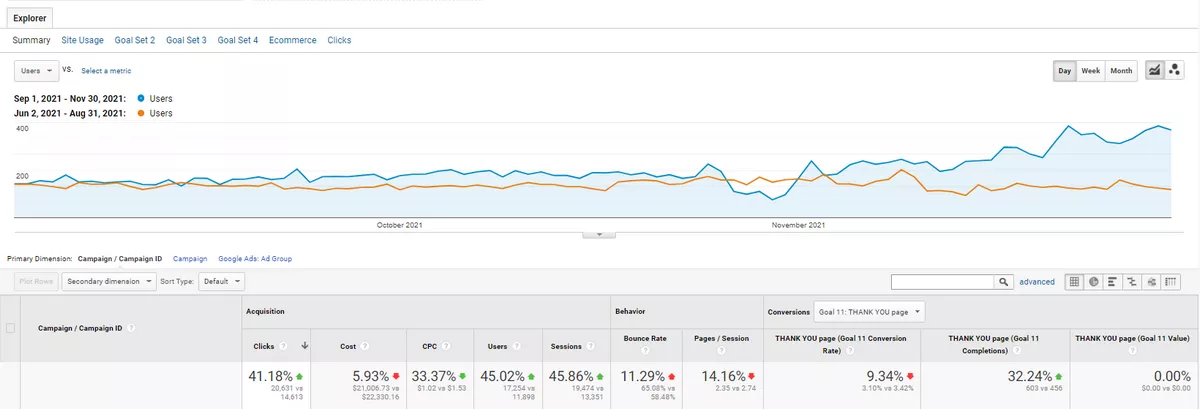
Task: Open the Secondary dimension dropdown
Action: 110,282
